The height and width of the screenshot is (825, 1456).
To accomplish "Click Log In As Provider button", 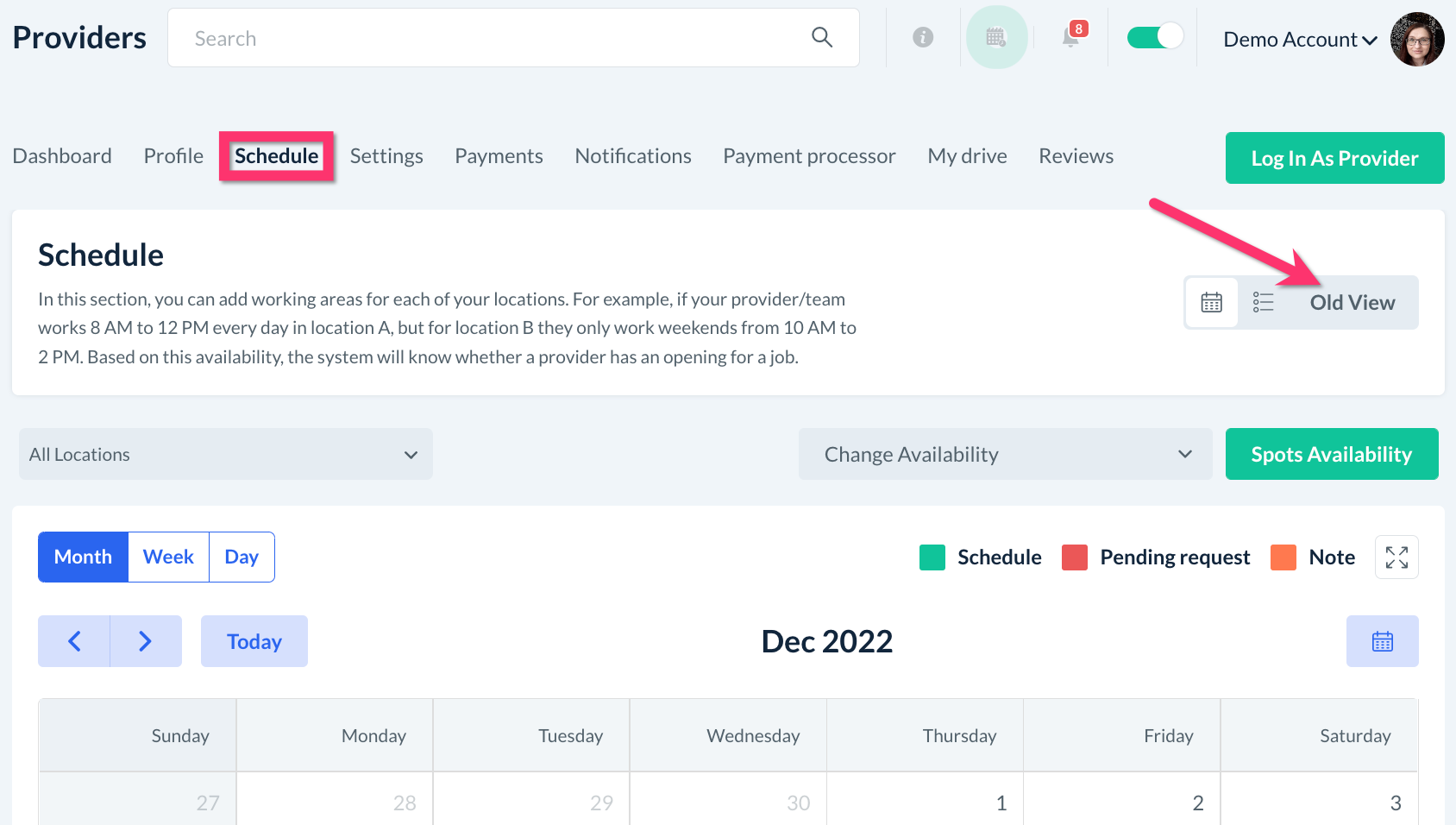I will point(1334,158).
